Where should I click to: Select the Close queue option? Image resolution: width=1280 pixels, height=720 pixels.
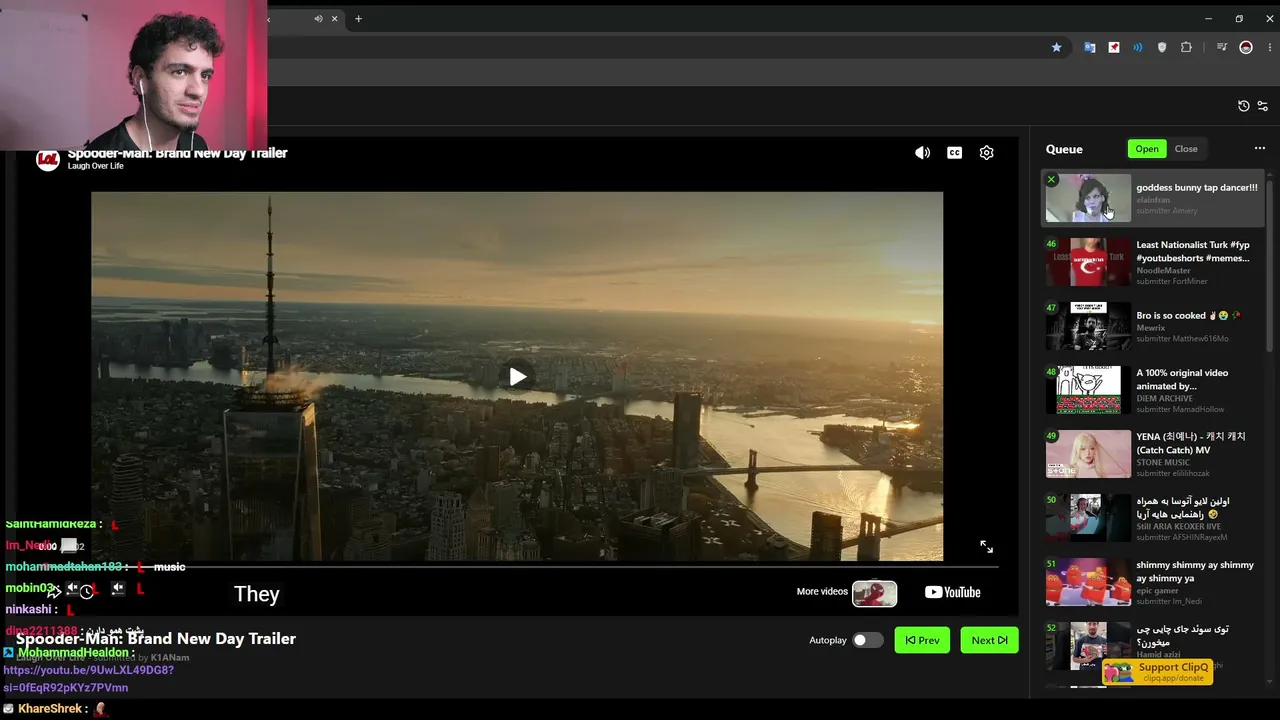[1186, 149]
